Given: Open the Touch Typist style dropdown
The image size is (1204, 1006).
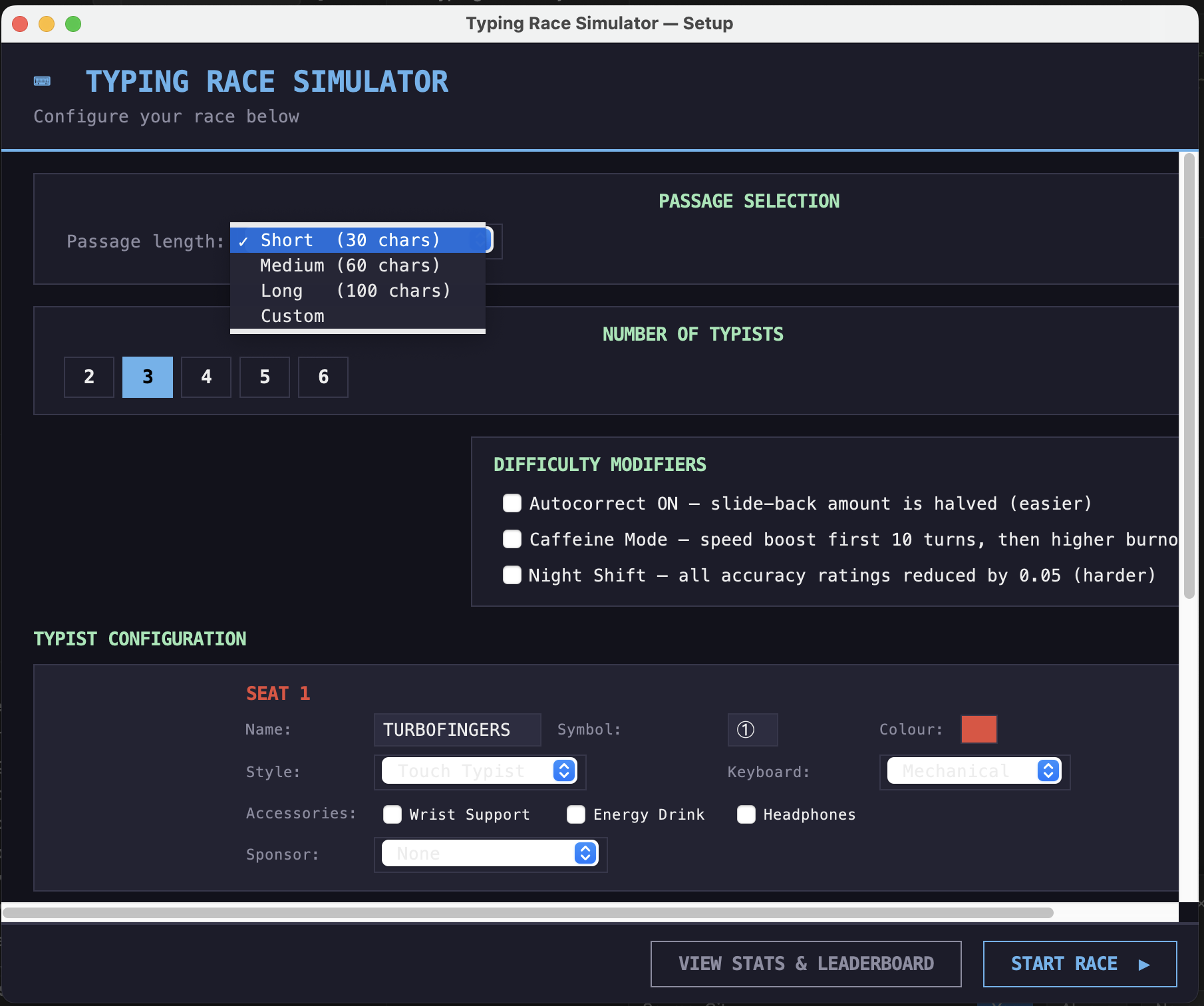Looking at the screenshot, I should pyautogui.click(x=480, y=771).
